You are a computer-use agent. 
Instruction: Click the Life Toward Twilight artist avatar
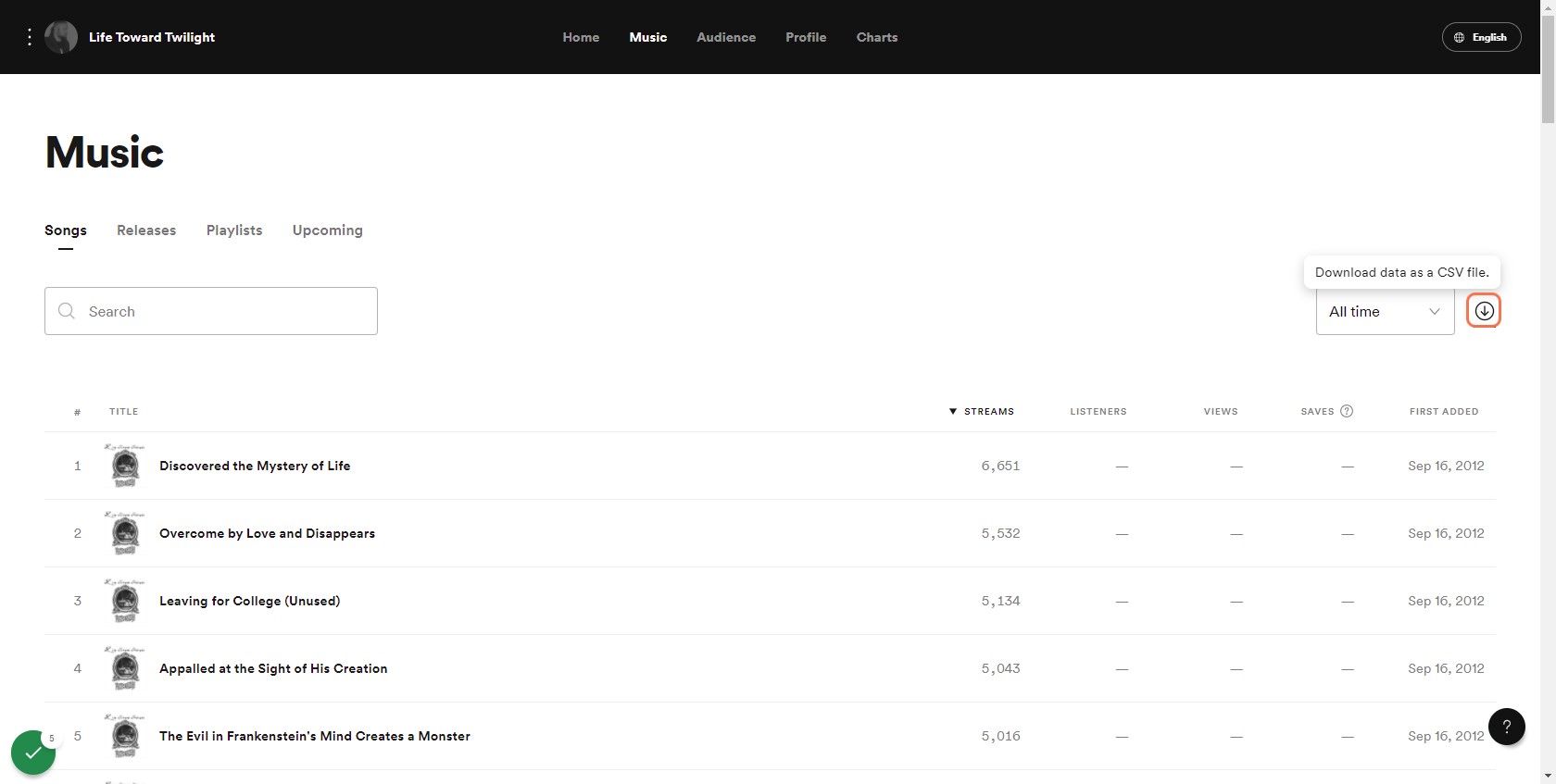(61, 37)
